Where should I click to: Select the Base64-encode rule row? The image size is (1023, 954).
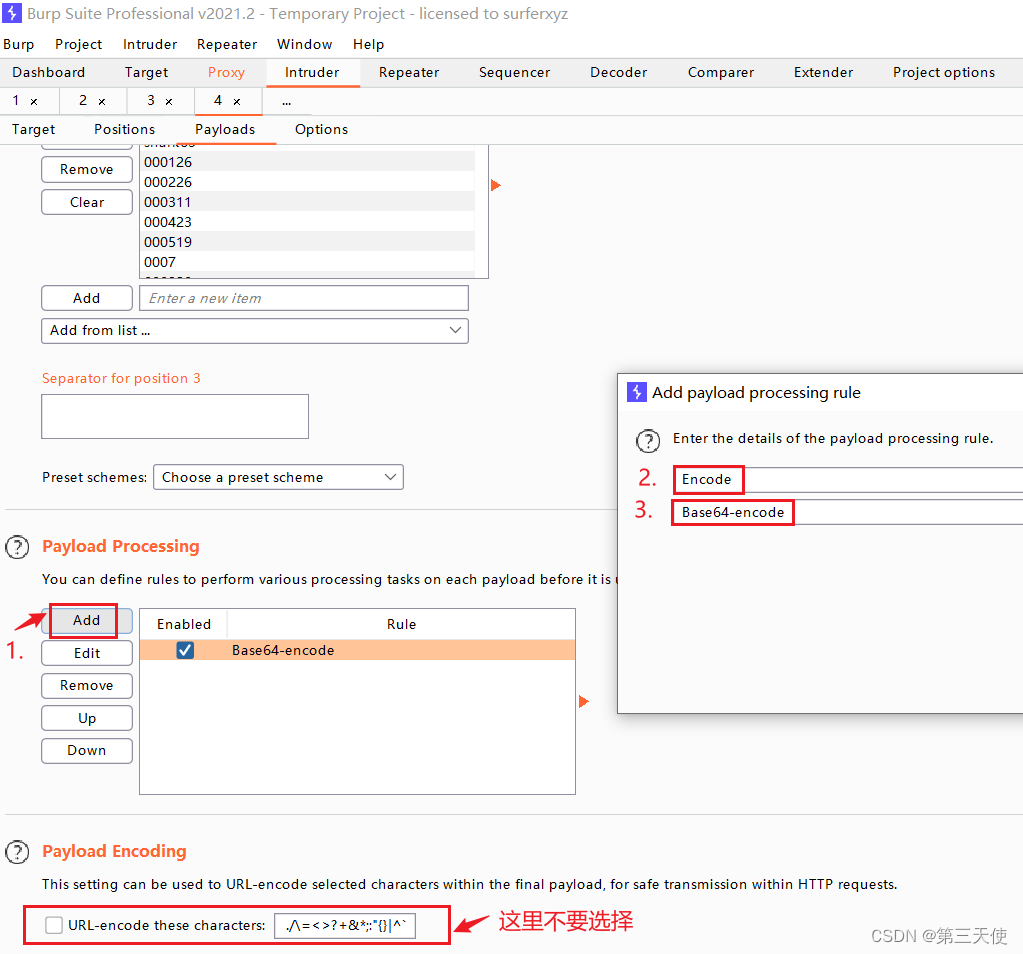click(x=358, y=650)
